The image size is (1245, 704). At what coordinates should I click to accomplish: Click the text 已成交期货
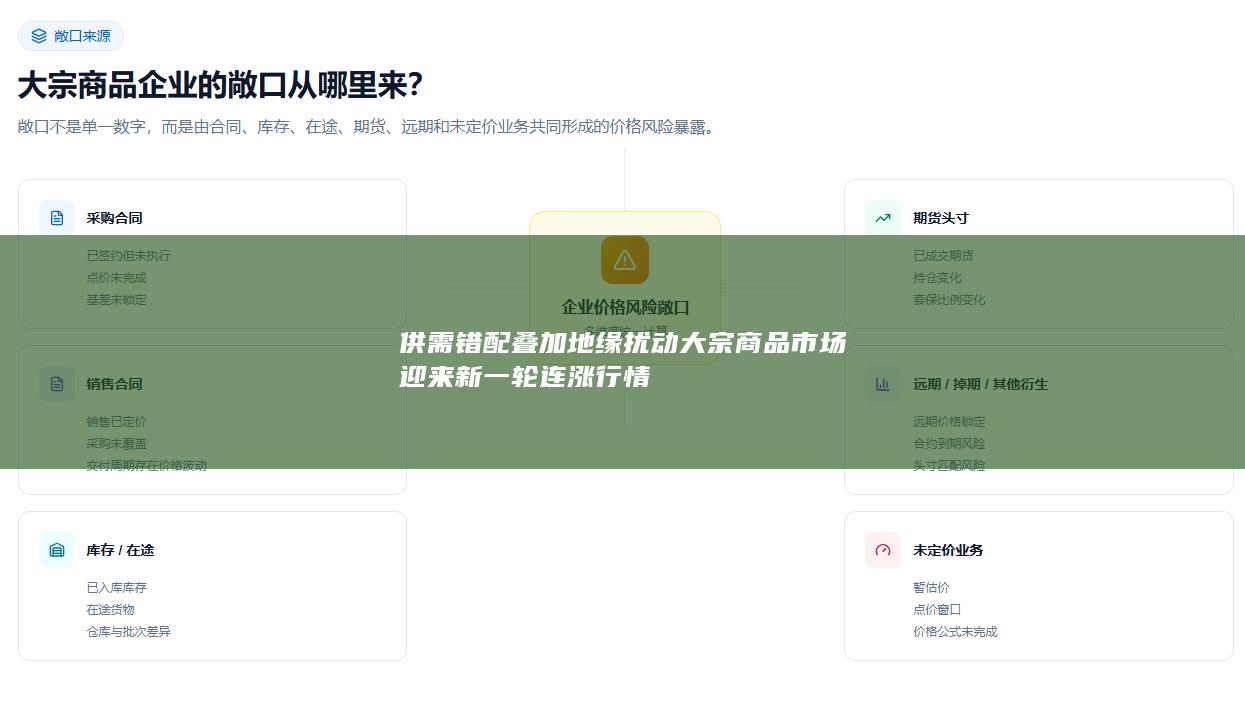[x=943, y=256]
